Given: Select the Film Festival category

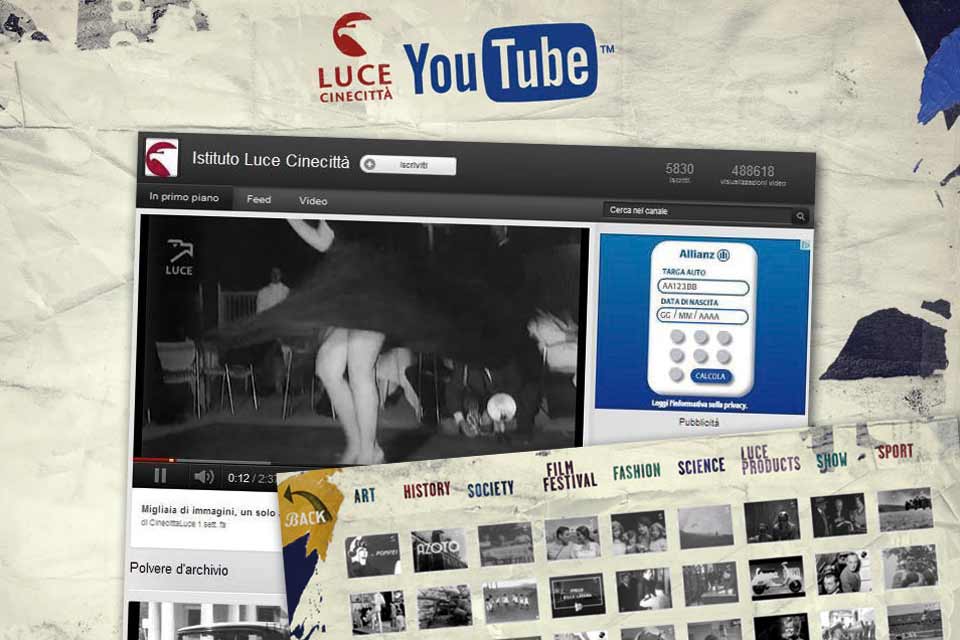Looking at the screenshot, I should point(569,476).
